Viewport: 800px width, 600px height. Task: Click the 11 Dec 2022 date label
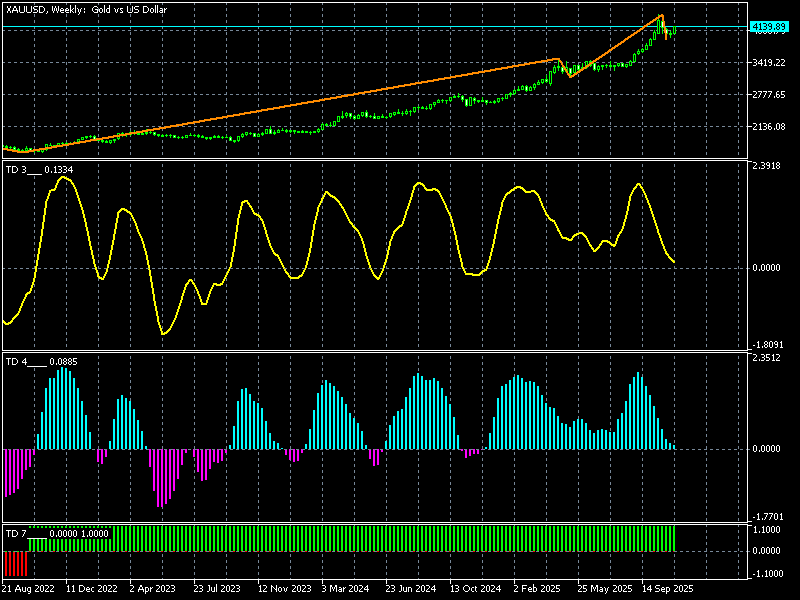92,589
